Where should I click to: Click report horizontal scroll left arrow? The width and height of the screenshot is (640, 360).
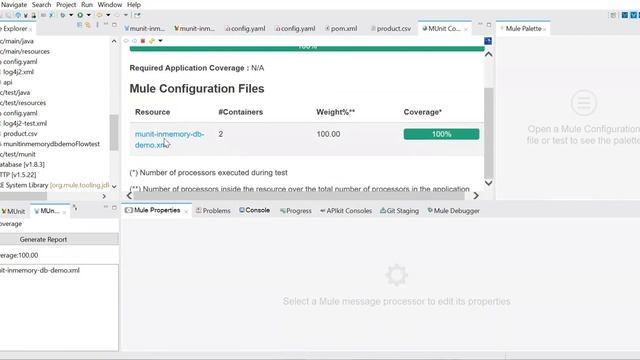click(129, 196)
